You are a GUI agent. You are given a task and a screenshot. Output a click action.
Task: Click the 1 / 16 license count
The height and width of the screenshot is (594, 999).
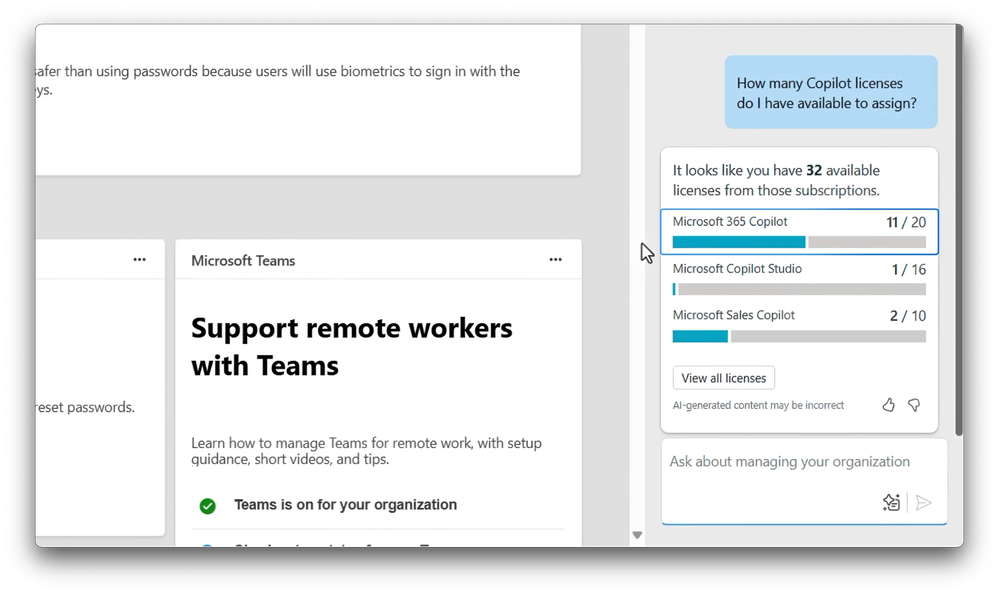(x=909, y=270)
